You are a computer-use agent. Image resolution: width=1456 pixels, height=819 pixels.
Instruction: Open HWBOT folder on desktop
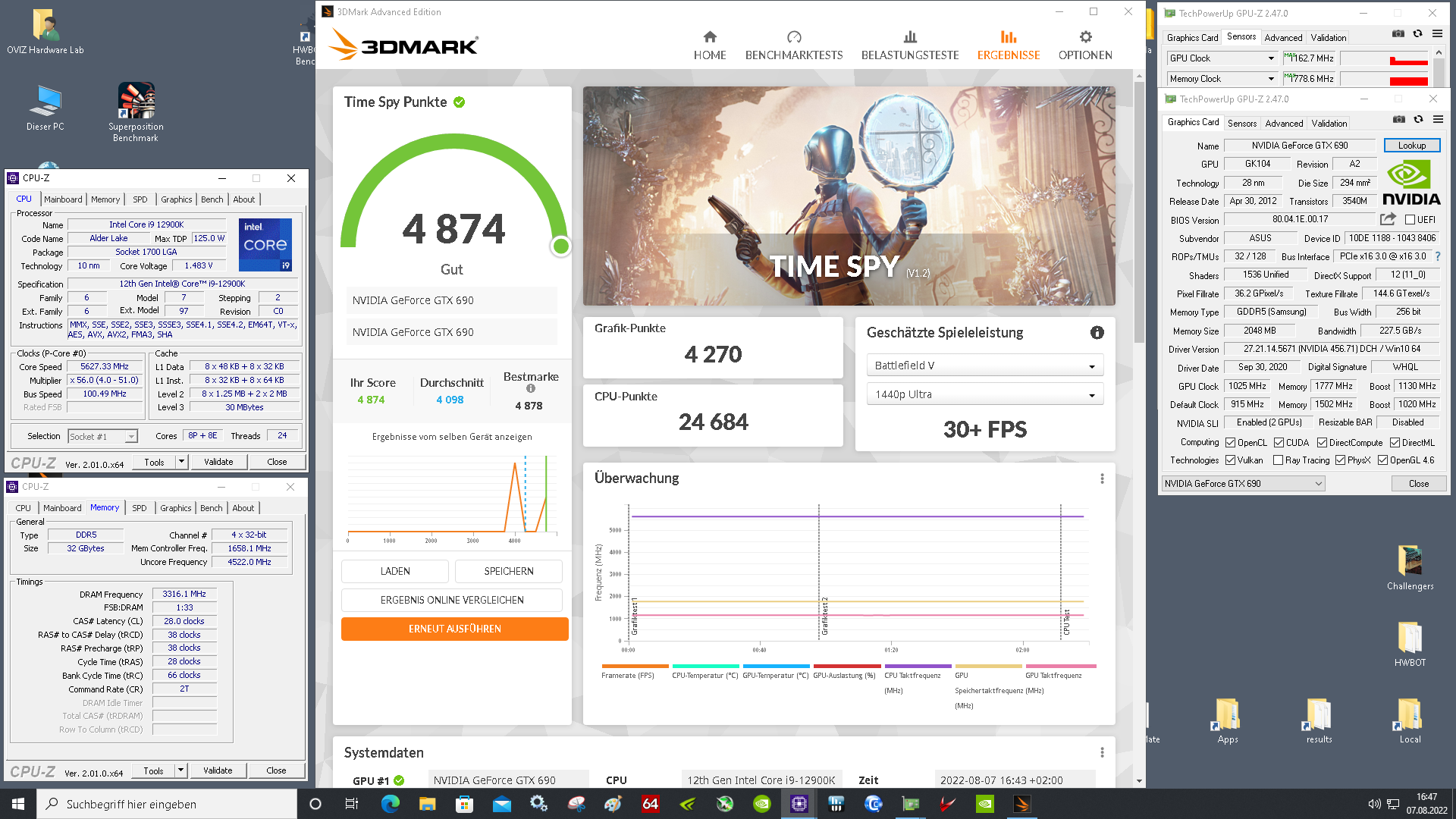tap(1410, 644)
